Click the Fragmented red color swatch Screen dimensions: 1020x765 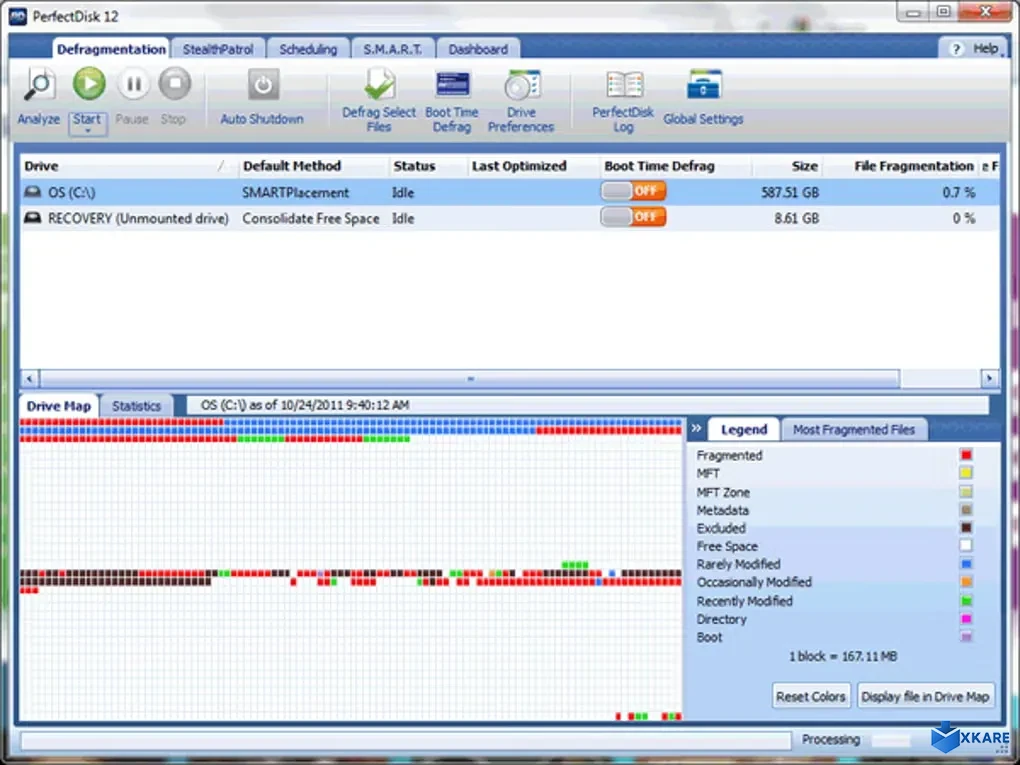(966, 455)
